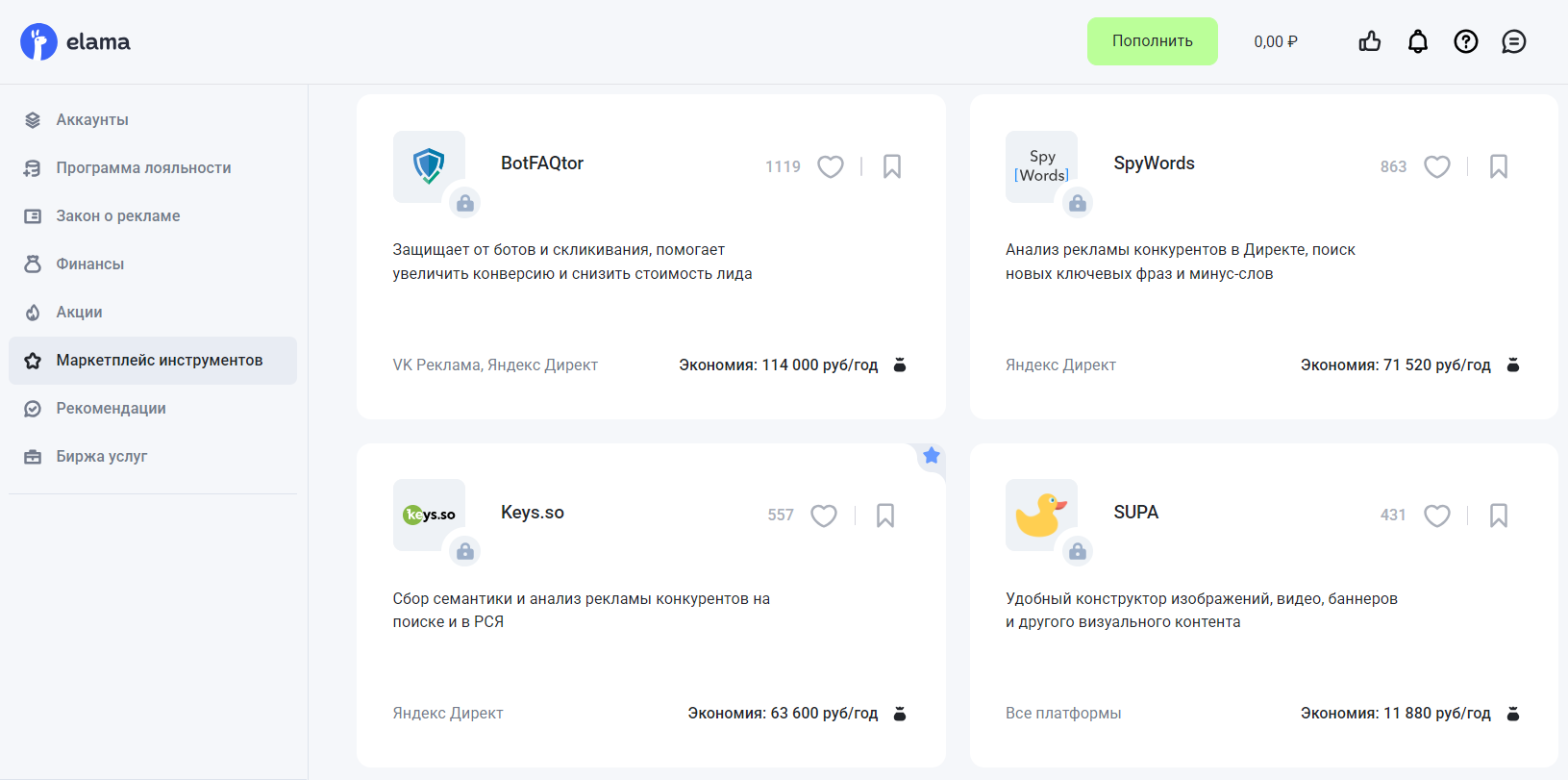Click SUPA like count 431

1393,516
